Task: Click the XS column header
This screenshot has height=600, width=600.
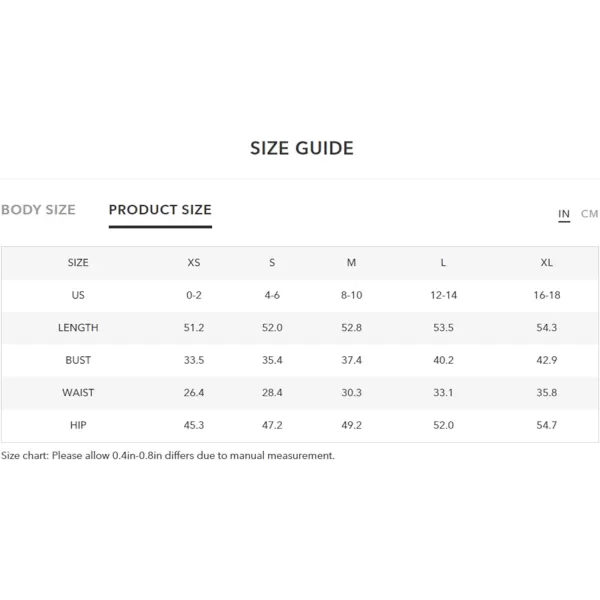Action: coord(194,262)
